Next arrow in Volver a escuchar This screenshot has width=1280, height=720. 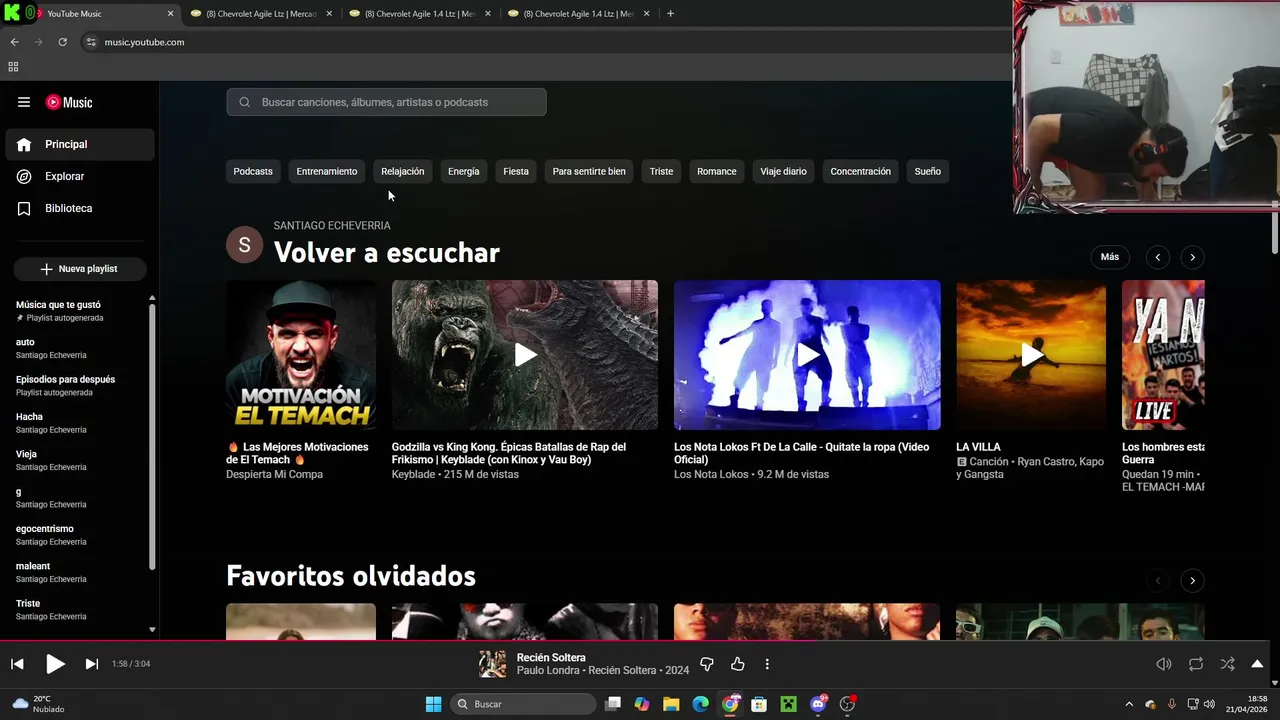pos(1192,257)
